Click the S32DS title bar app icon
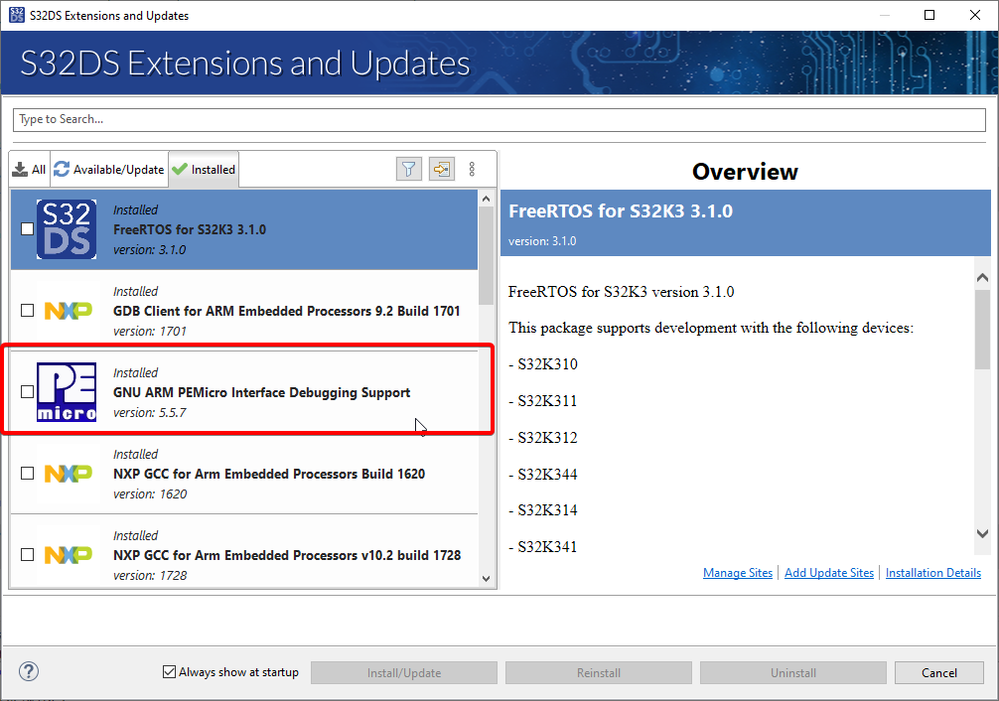This screenshot has height=701, width=999. (17, 15)
